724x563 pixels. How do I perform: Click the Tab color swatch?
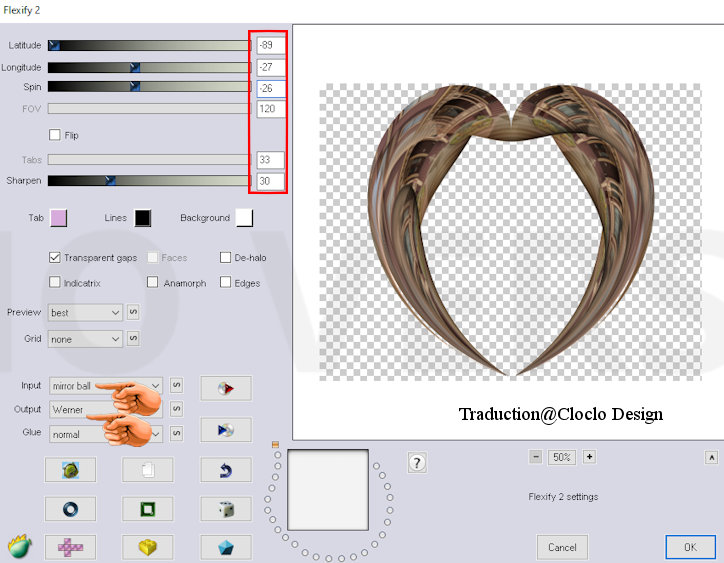pos(58,218)
